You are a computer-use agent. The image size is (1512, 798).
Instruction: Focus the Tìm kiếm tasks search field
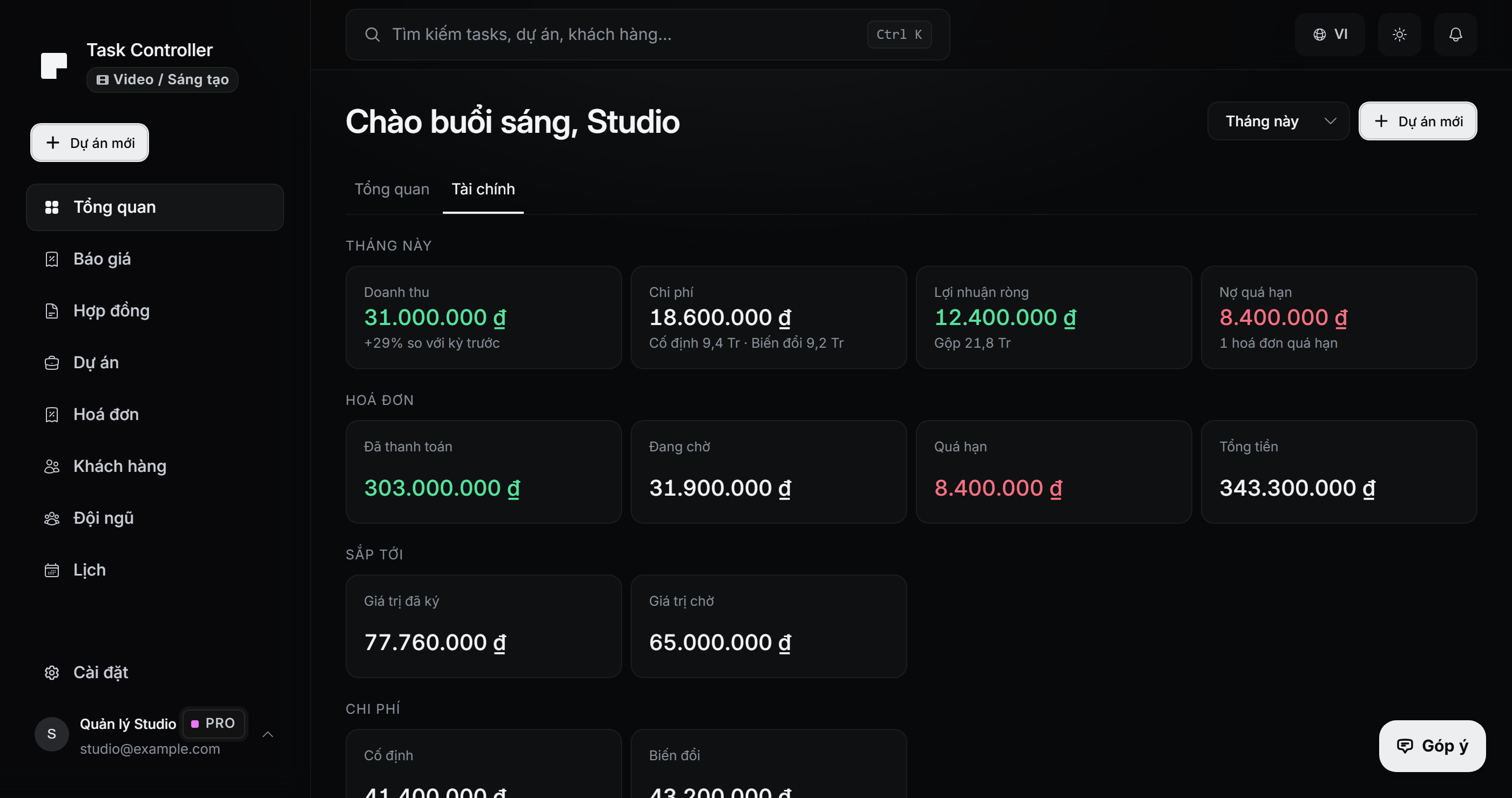(x=647, y=35)
